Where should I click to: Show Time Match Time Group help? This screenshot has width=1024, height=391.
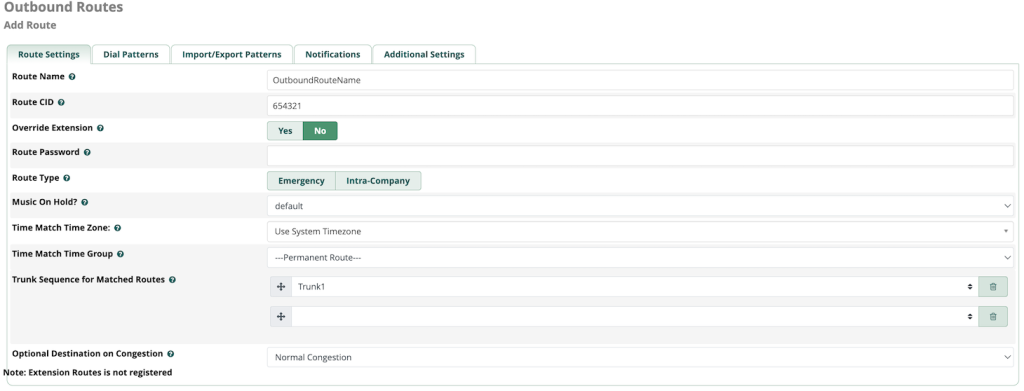point(120,254)
